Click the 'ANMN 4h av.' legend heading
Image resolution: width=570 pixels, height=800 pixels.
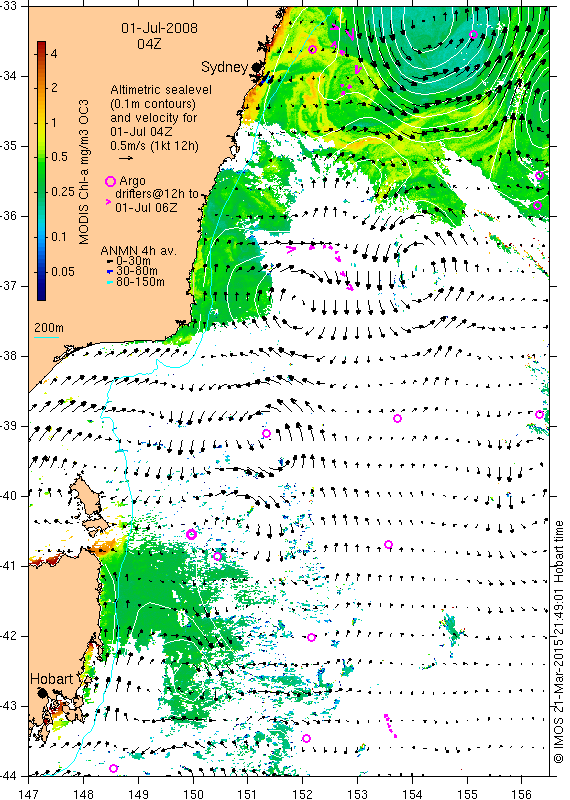click(138, 251)
